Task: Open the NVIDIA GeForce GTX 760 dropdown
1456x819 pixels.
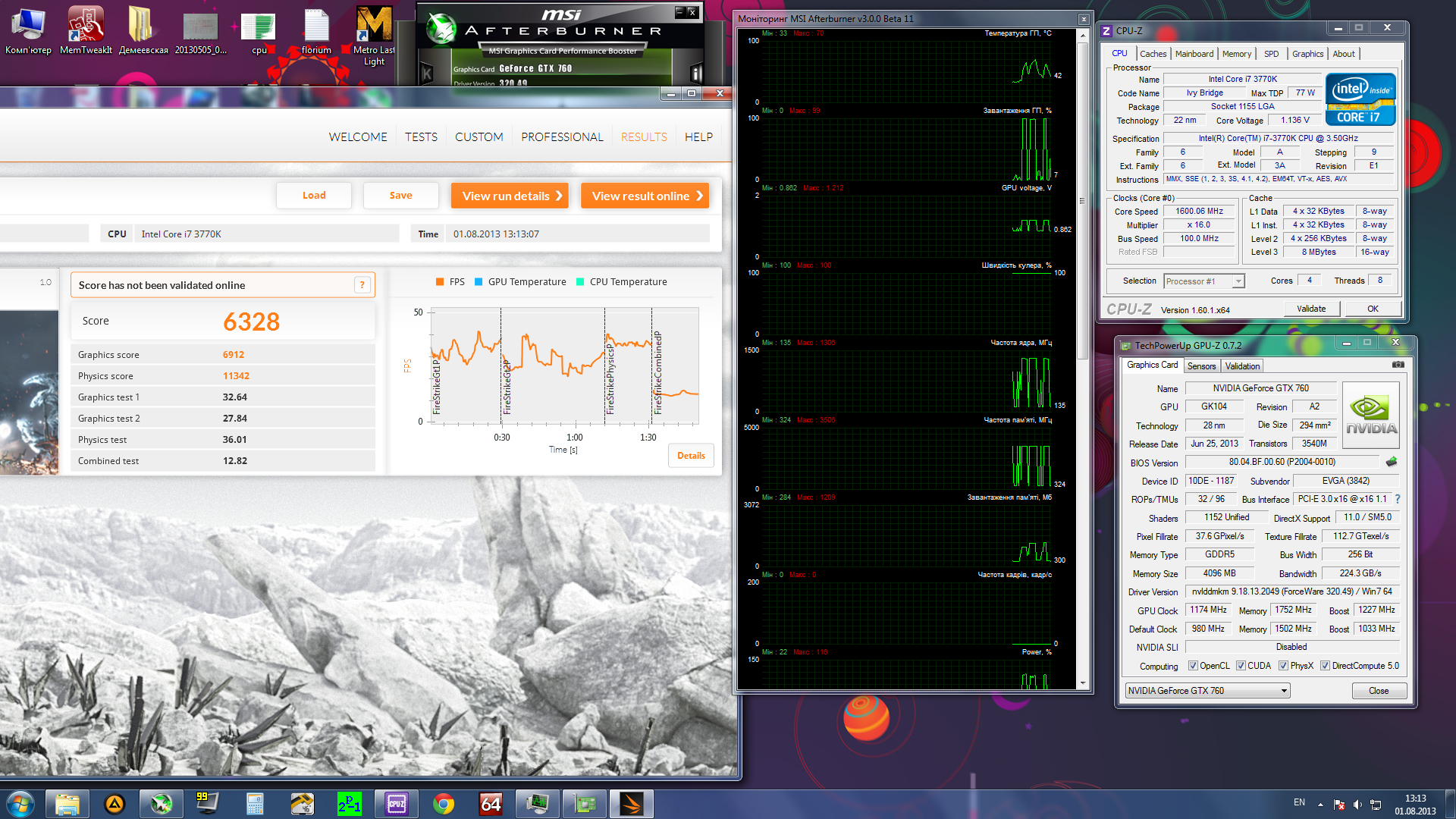Action: click(1207, 691)
